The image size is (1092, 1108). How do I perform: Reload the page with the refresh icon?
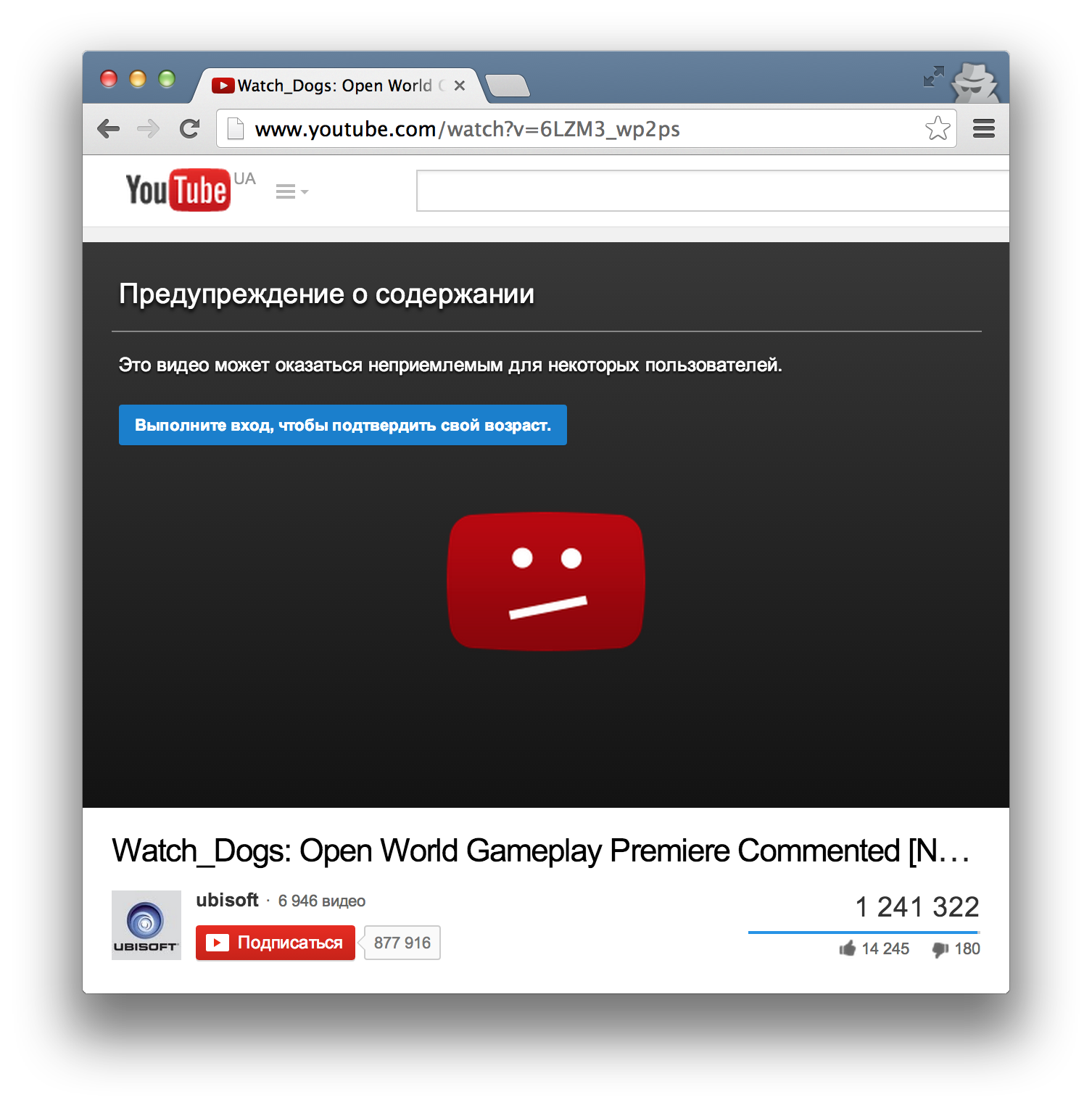(x=190, y=129)
